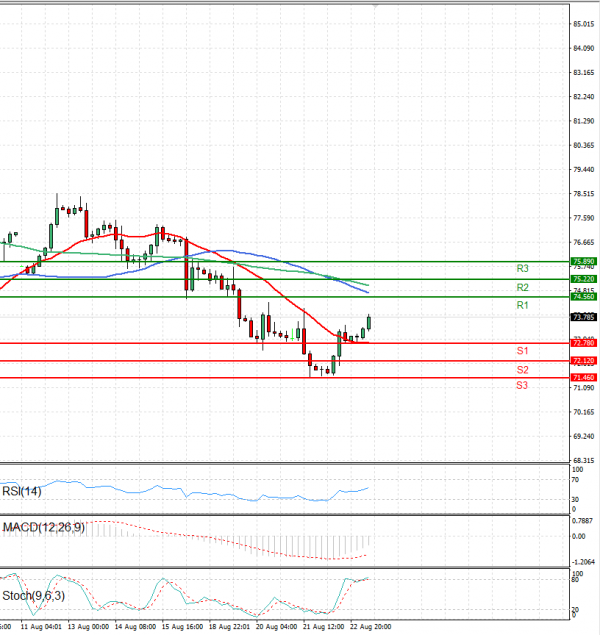The image size is (600, 635).
Task: Click the S2 support price tag 72.120
Action: pos(583,360)
